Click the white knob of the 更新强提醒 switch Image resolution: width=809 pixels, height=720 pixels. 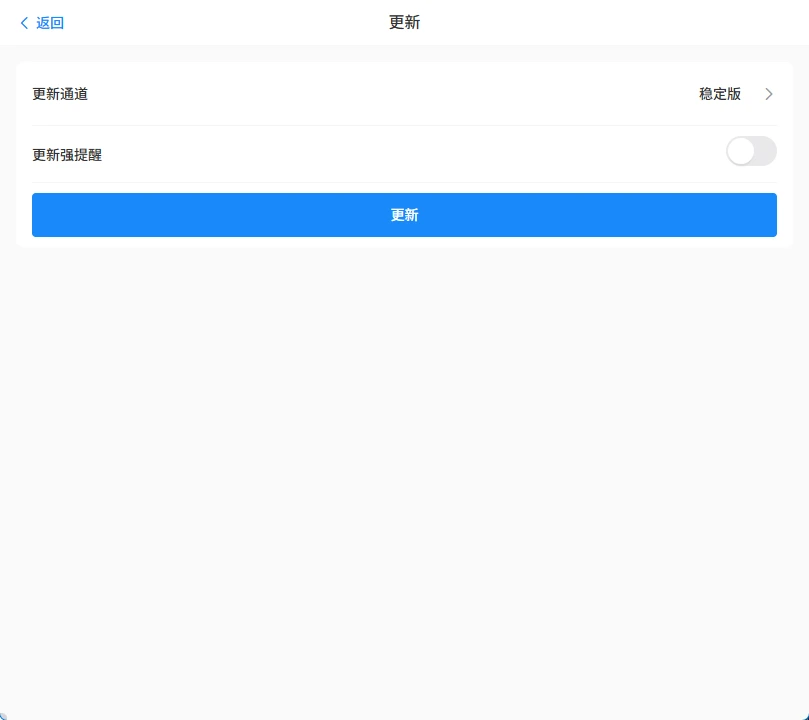pyautogui.click(x=741, y=151)
